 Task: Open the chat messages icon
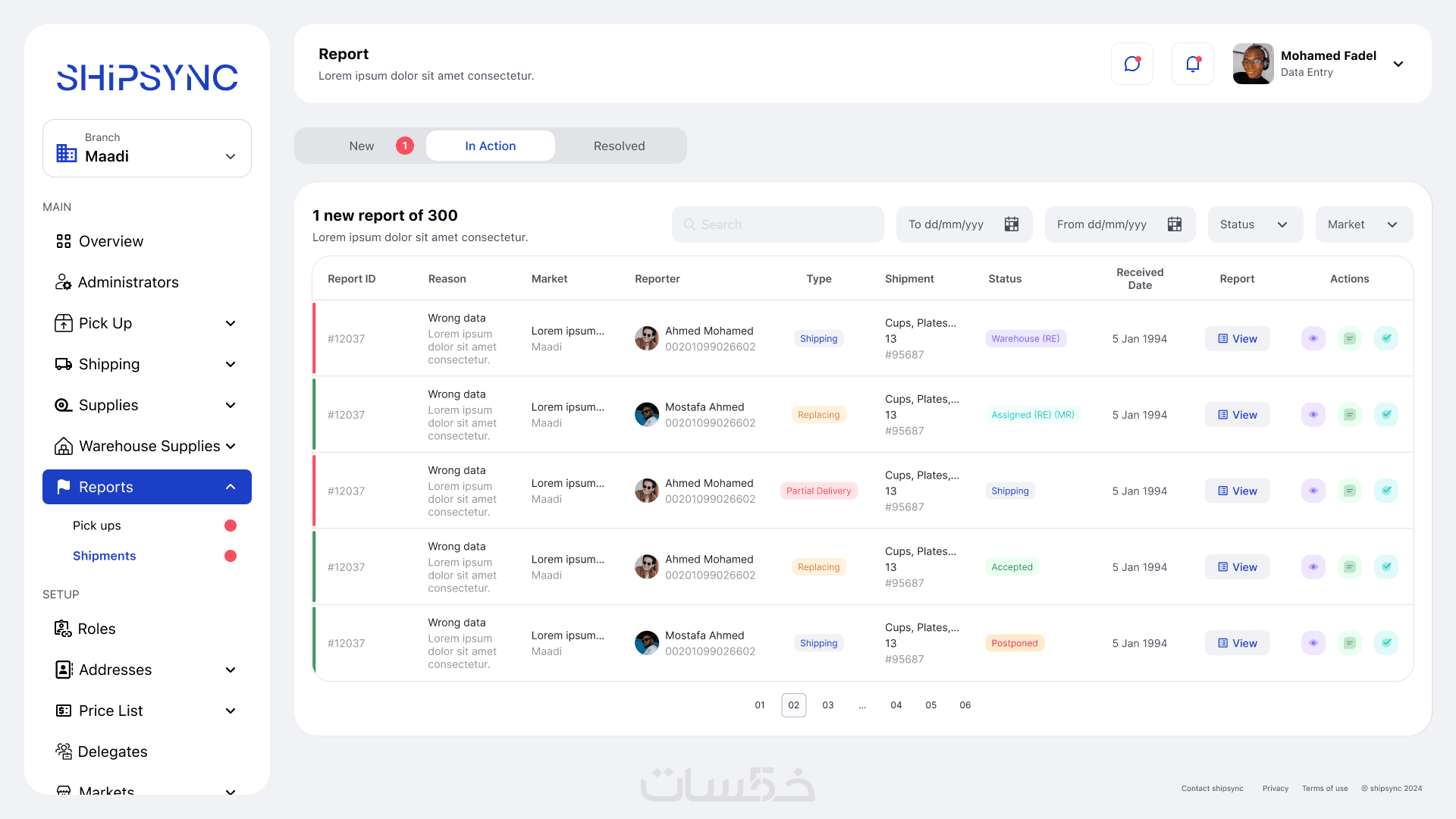1131,64
